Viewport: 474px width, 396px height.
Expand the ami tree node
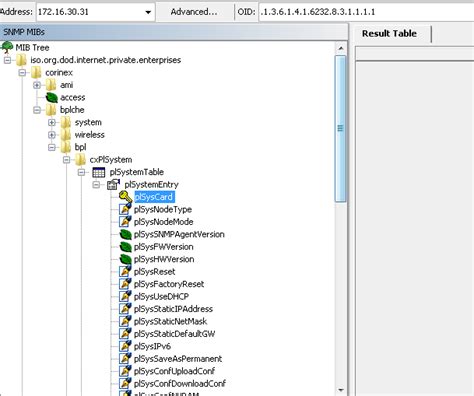click(37, 85)
